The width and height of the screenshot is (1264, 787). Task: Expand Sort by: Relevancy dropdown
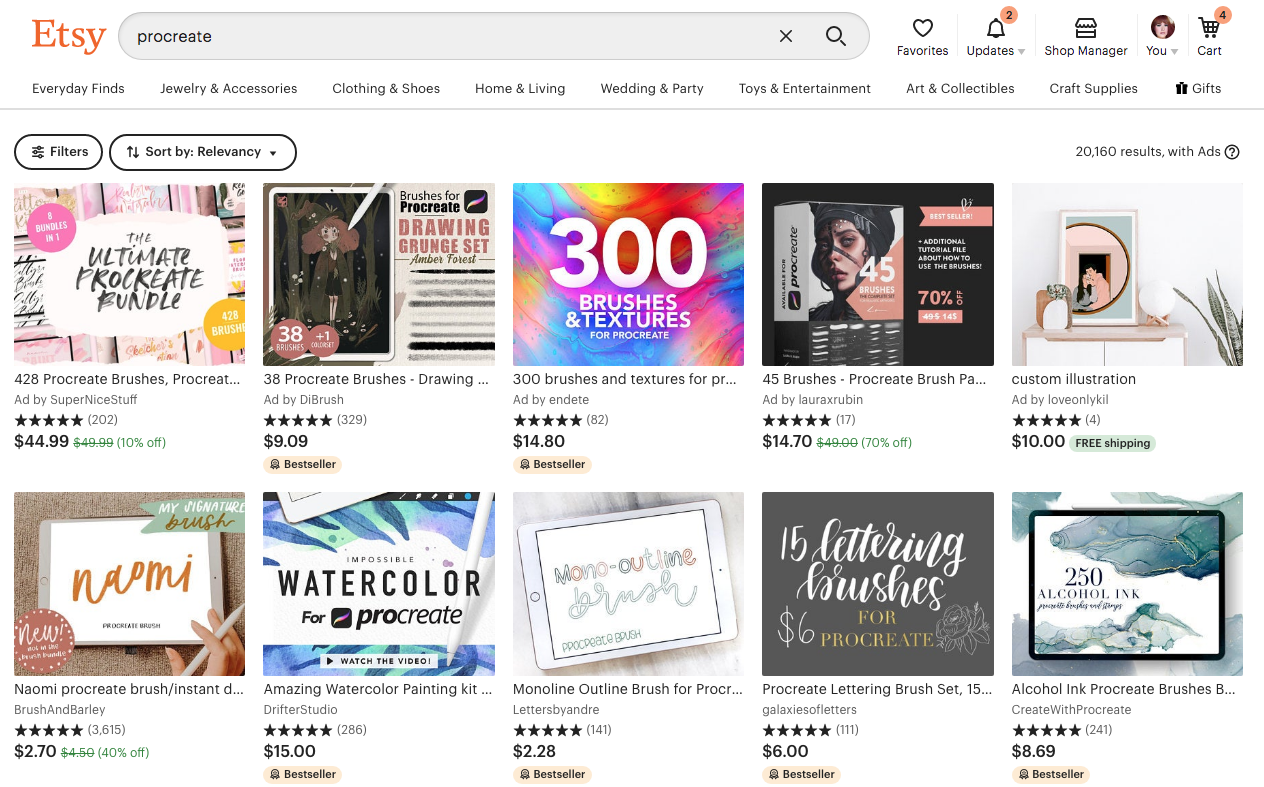[203, 152]
